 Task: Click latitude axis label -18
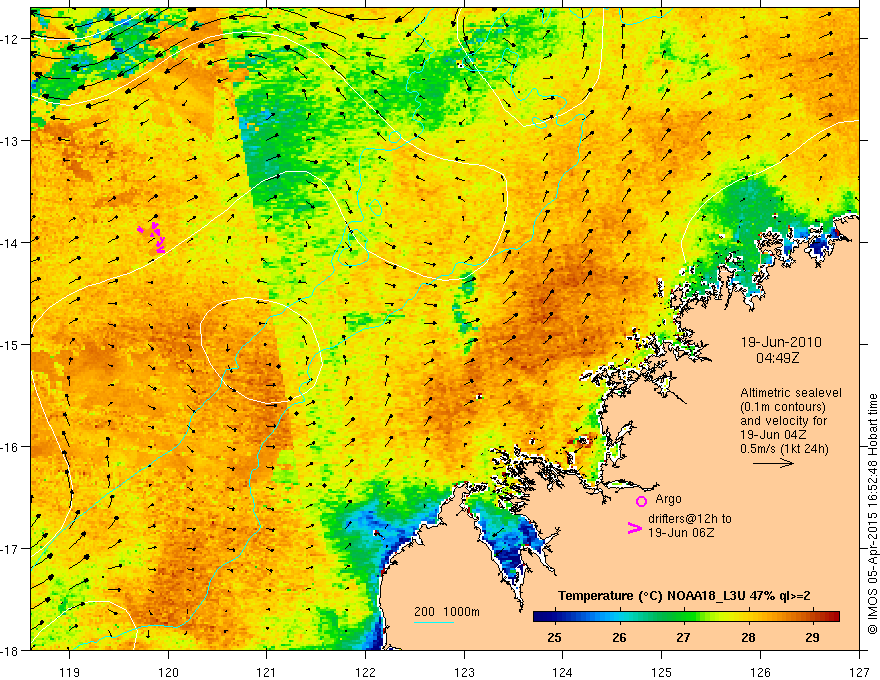[10, 650]
